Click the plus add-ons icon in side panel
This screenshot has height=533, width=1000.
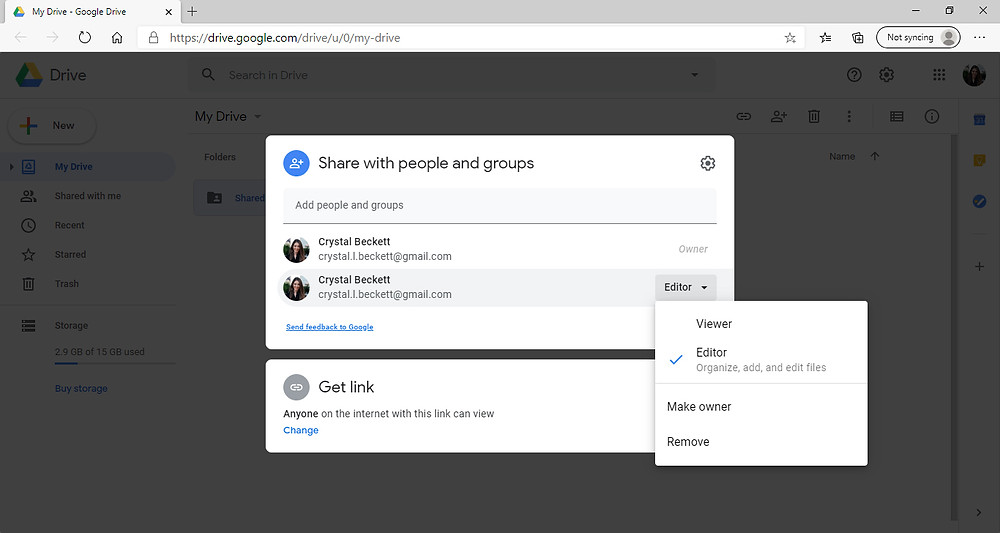[980, 266]
